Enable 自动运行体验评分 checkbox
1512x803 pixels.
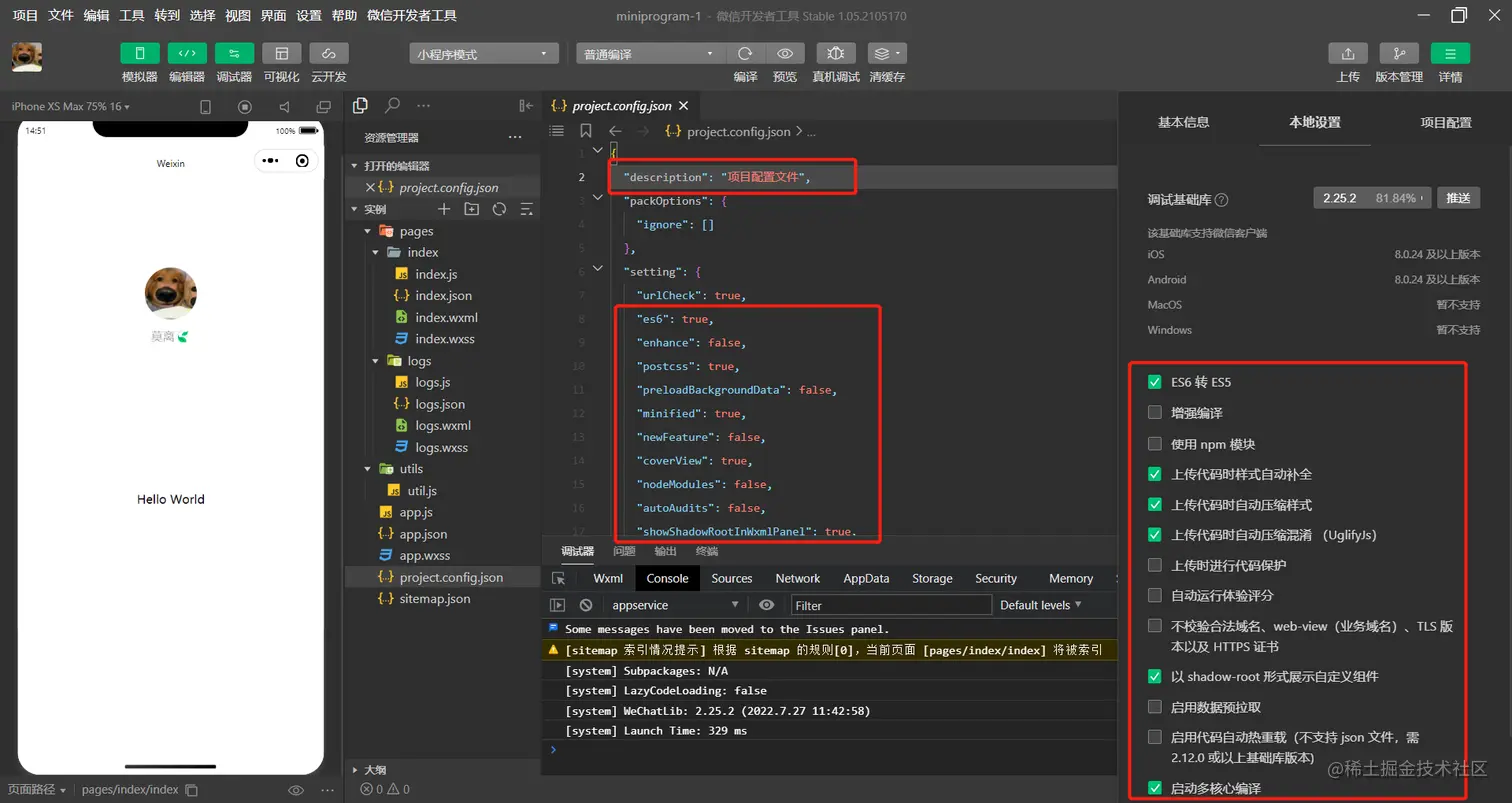1155,595
